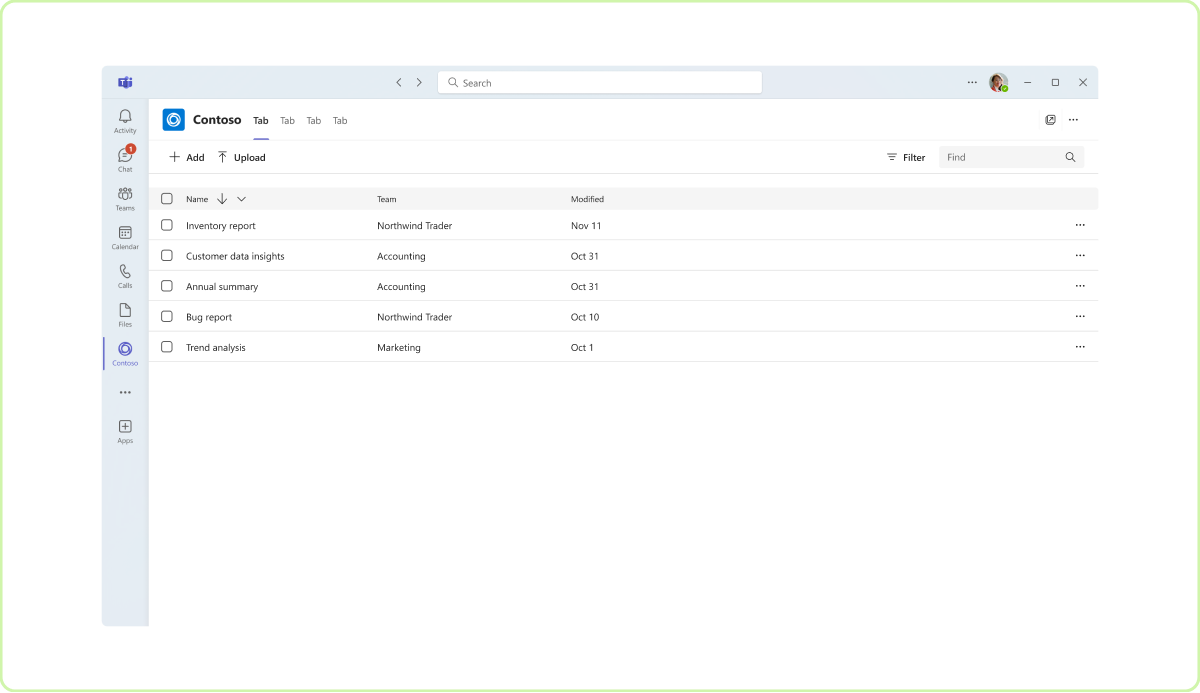Open the Trend analysis row options menu
Image resolution: width=1200 pixels, height=693 pixels.
pos(1079,347)
